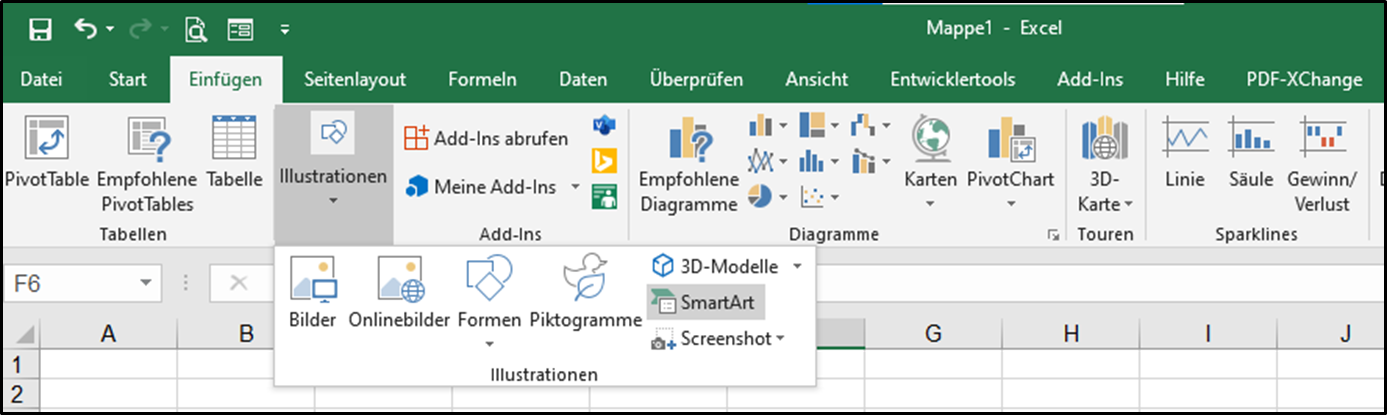Collapse the Illustrationen dropdown button
The image size is (1387, 415).
[x=333, y=174]
